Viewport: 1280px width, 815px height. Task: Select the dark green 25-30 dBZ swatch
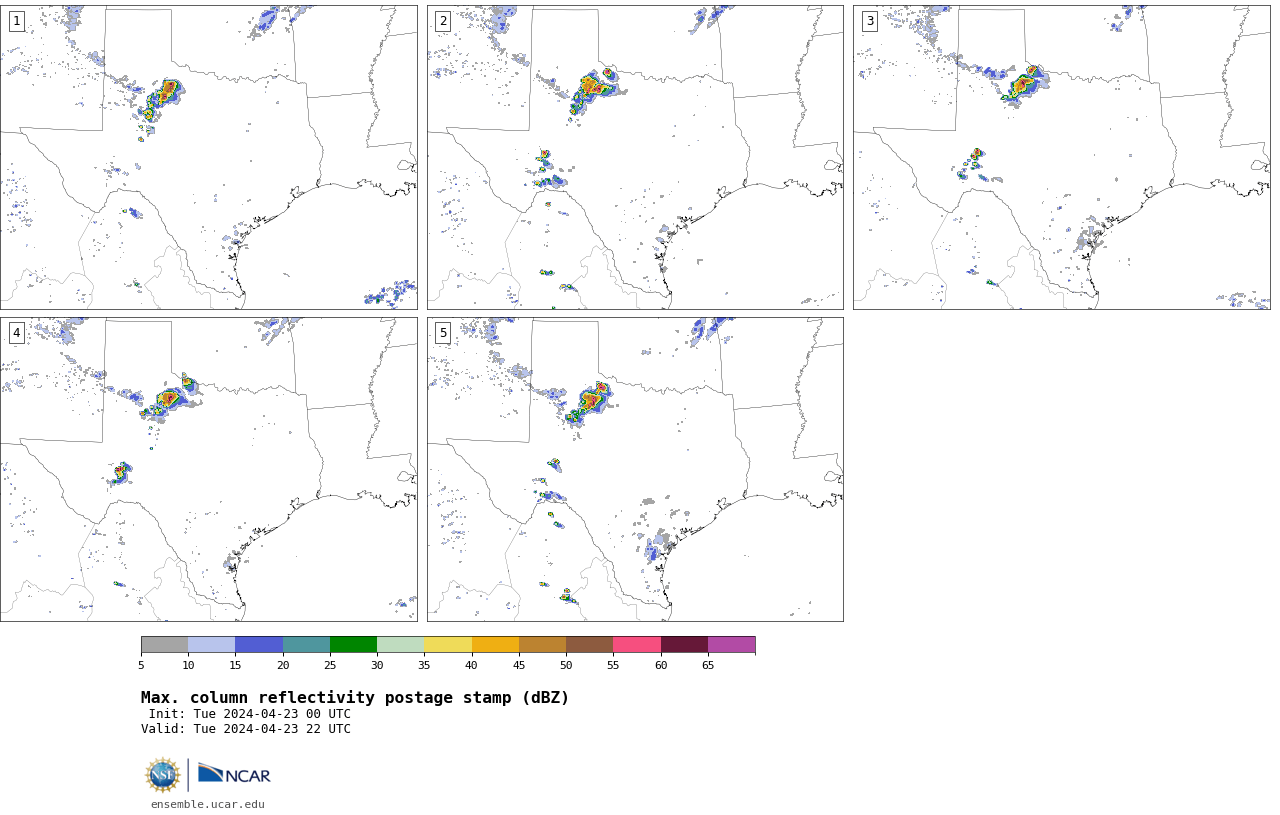click(353, 644)
